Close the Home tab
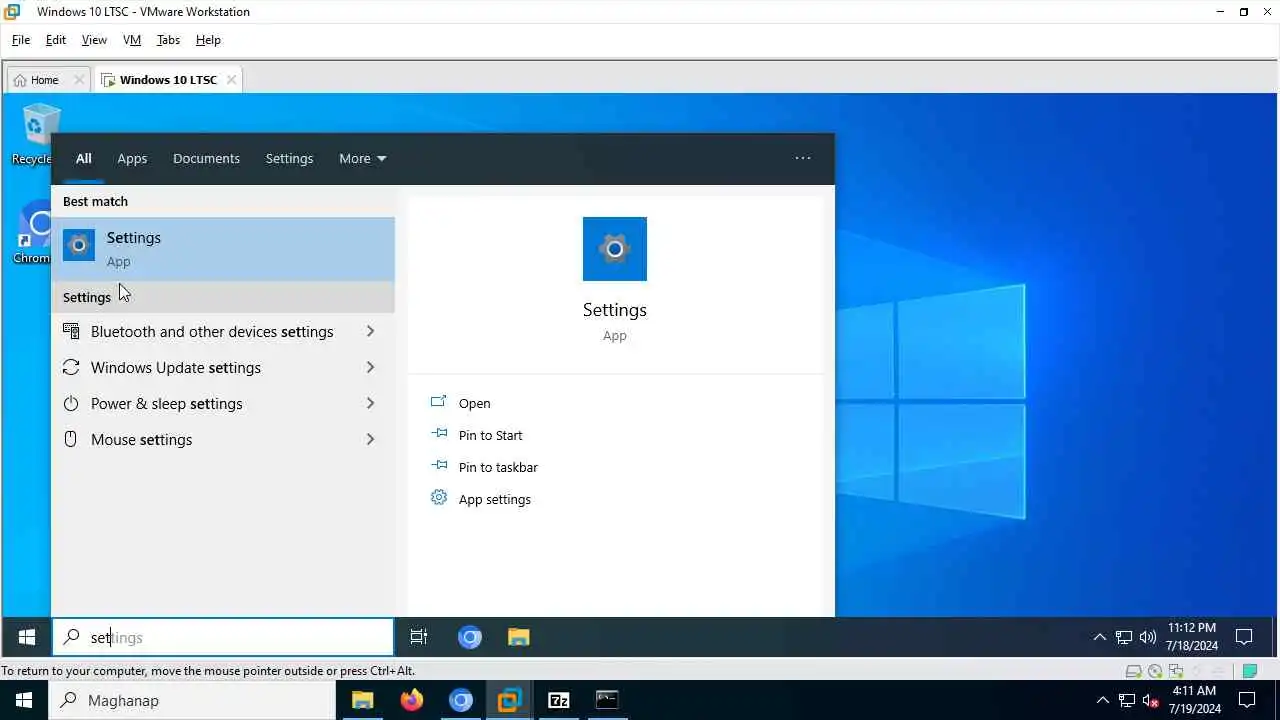The width and height of the screenshot is (1280, 720). pyautogui.click(x=79, y=80)
